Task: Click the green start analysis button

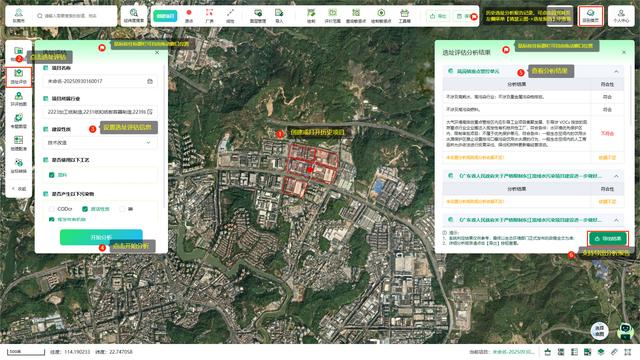Action: point(101,237)
